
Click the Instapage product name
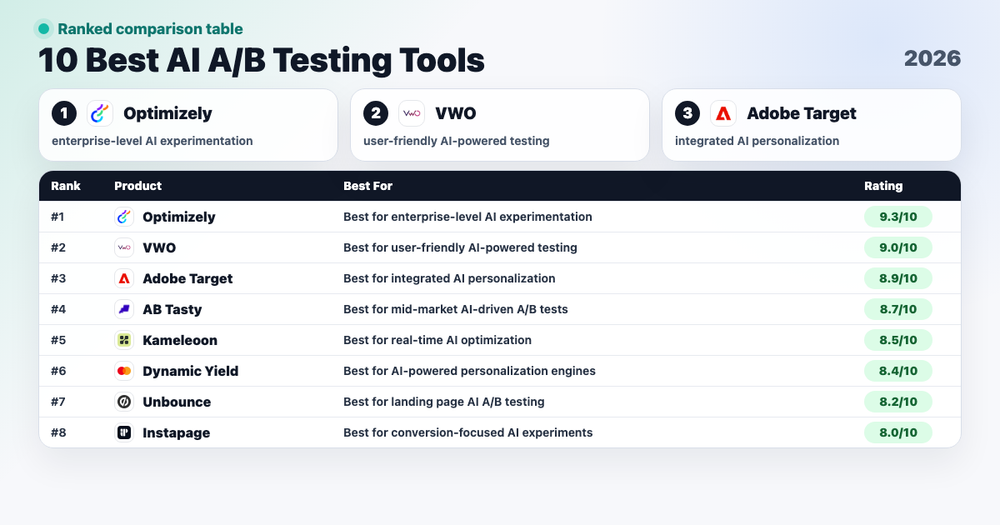(176, 433)
